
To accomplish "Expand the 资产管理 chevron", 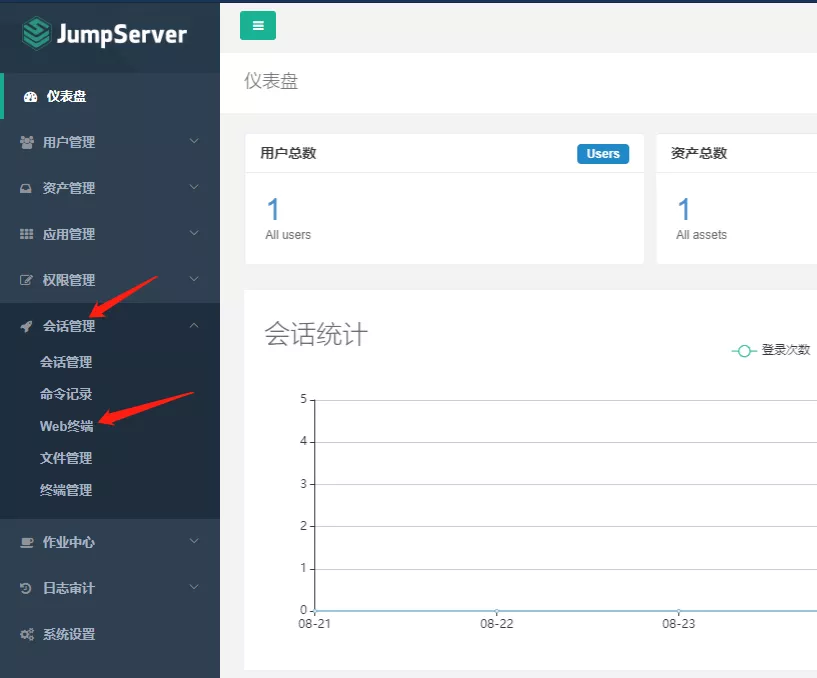I will pos(194,188).
